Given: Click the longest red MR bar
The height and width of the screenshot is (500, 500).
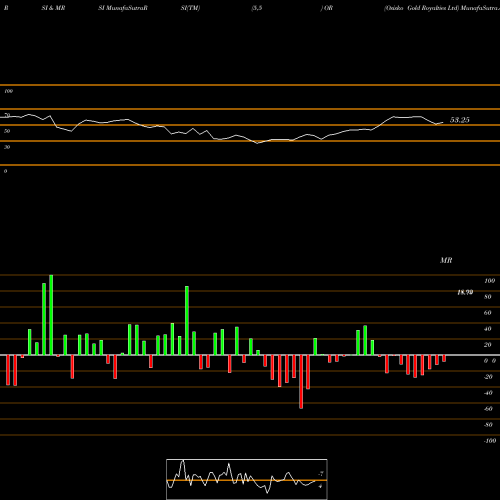Looking at the screenshot, I should [x=301, y=382].
